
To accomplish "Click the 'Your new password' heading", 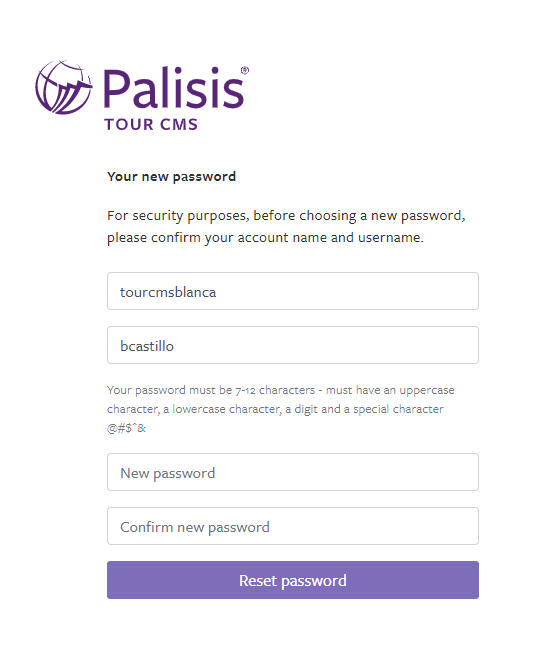I will 171,177.
